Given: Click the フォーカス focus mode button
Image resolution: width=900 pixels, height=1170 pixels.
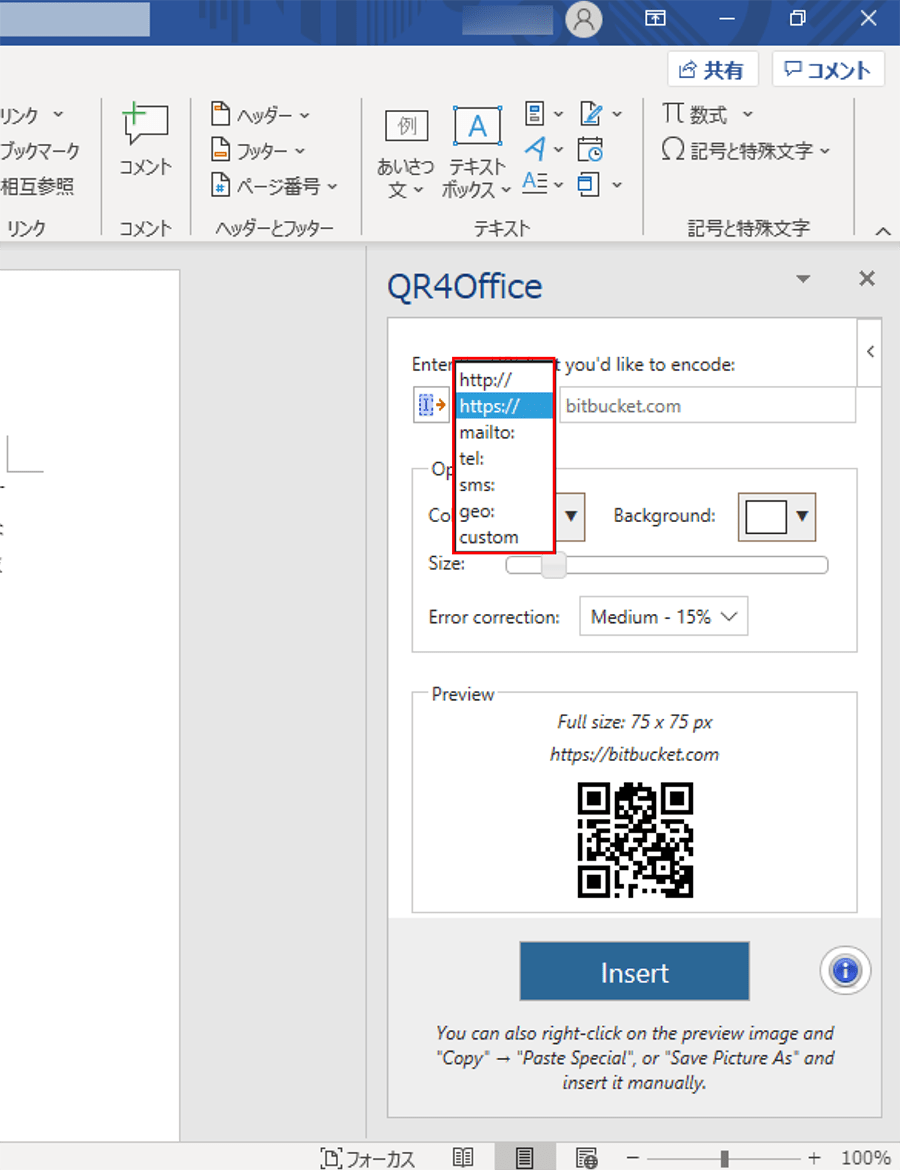Looking at the screenshot, I should click(x=368, y=1157).
